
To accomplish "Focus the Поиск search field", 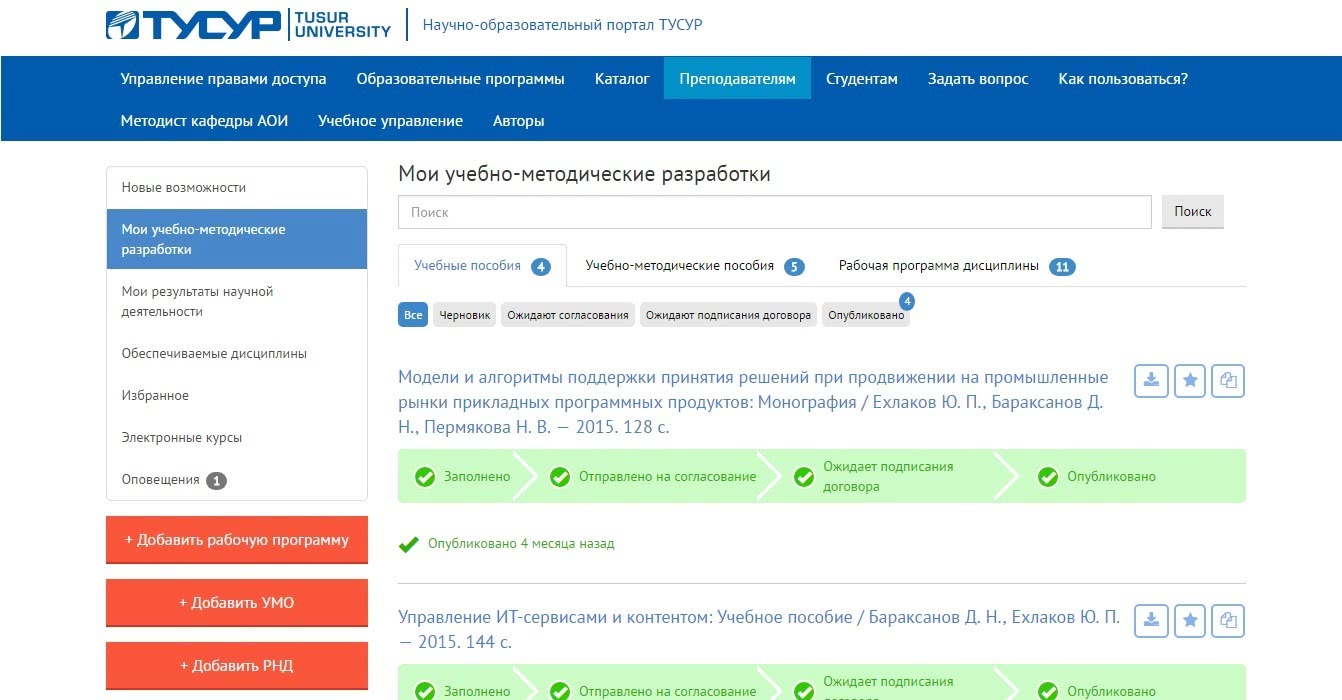I will [775, 212].
